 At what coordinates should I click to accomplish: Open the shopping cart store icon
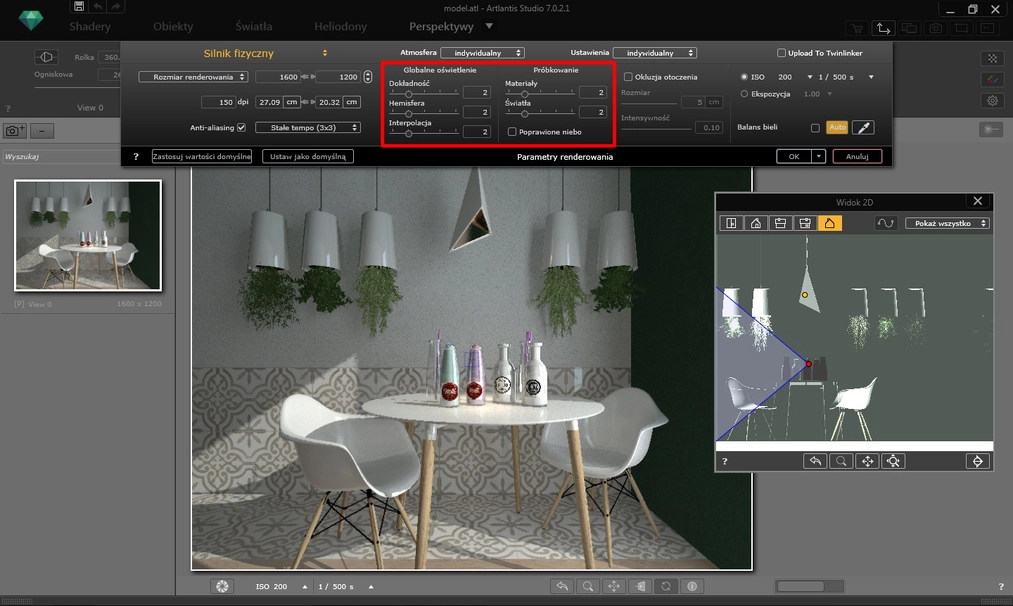pyautogui.click(x=857, y=28)
